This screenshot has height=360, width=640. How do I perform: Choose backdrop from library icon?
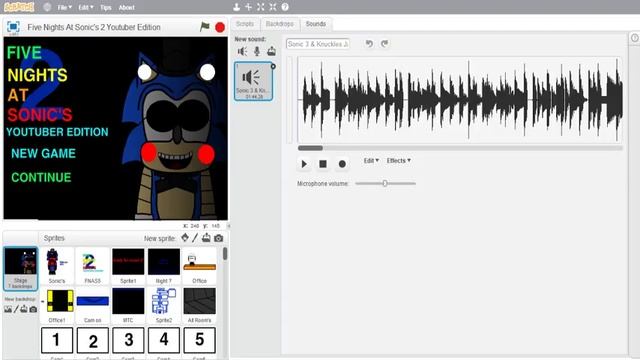pos(8,309)
